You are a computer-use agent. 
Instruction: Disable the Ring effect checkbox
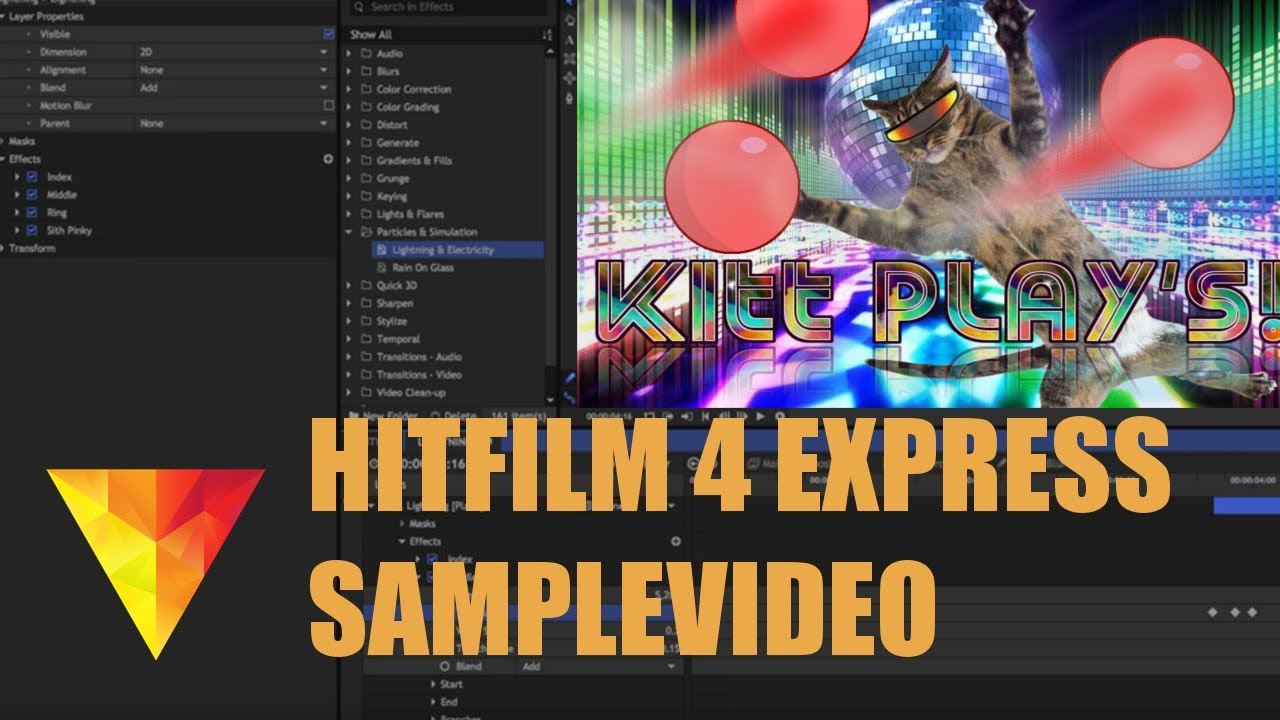[x=32, y=213]
